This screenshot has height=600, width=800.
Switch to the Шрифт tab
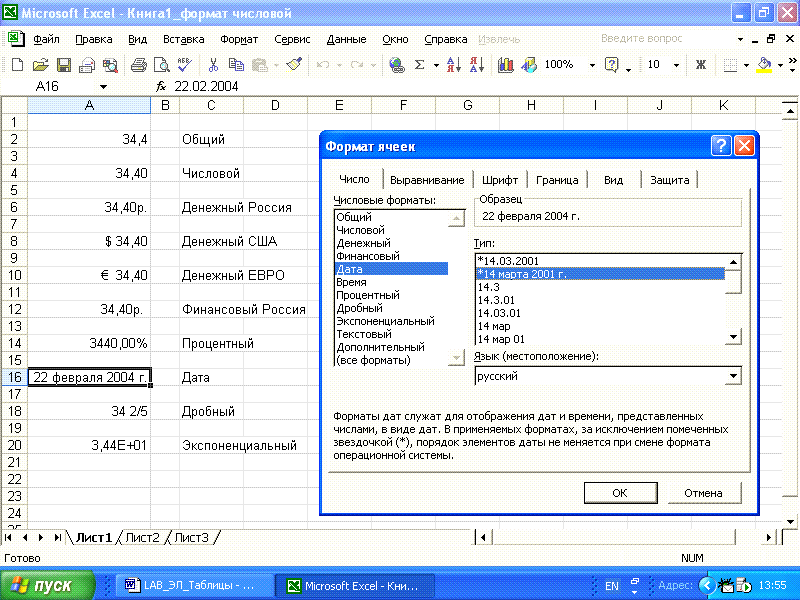[500, 180]
